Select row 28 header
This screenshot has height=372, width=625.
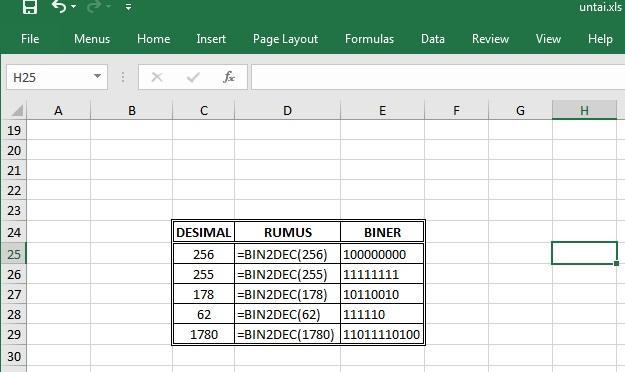click(x=14, y=314)
